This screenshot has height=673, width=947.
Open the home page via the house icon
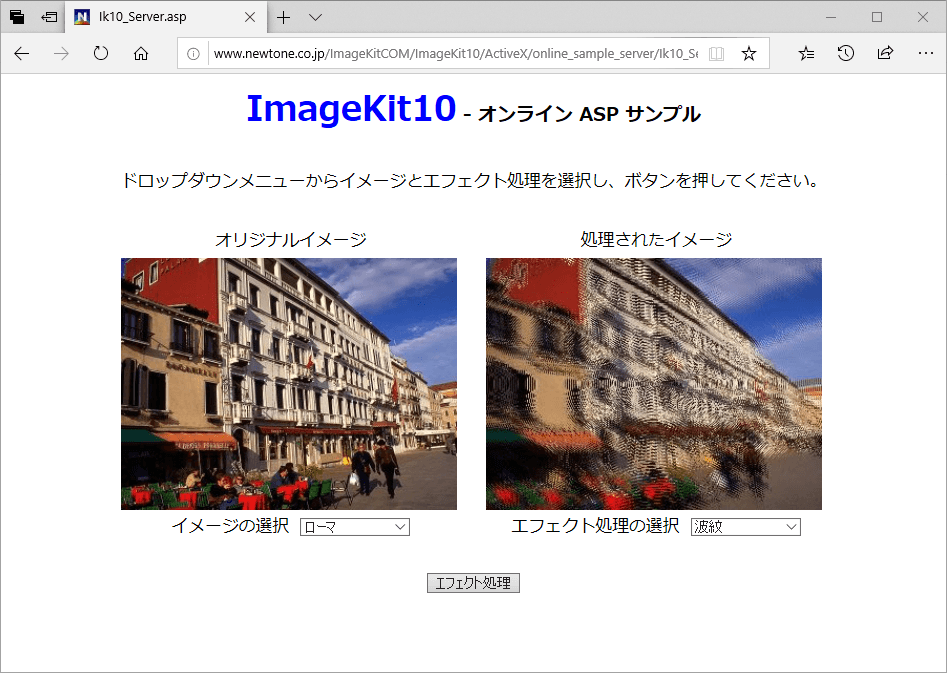tap(141, 54)
